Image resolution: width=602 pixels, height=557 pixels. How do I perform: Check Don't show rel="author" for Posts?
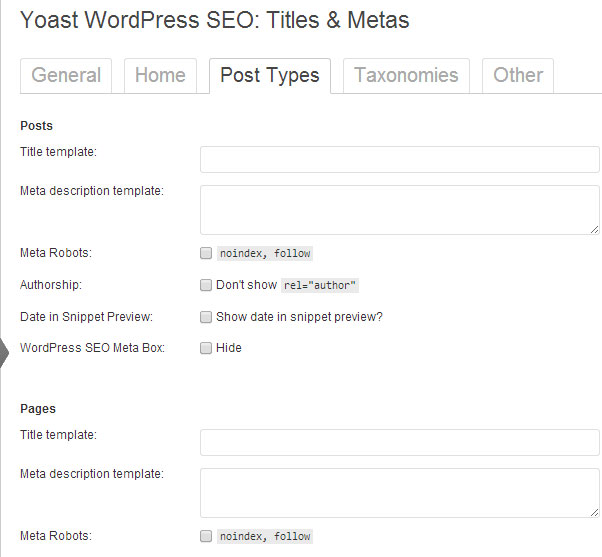pos(206,285)
